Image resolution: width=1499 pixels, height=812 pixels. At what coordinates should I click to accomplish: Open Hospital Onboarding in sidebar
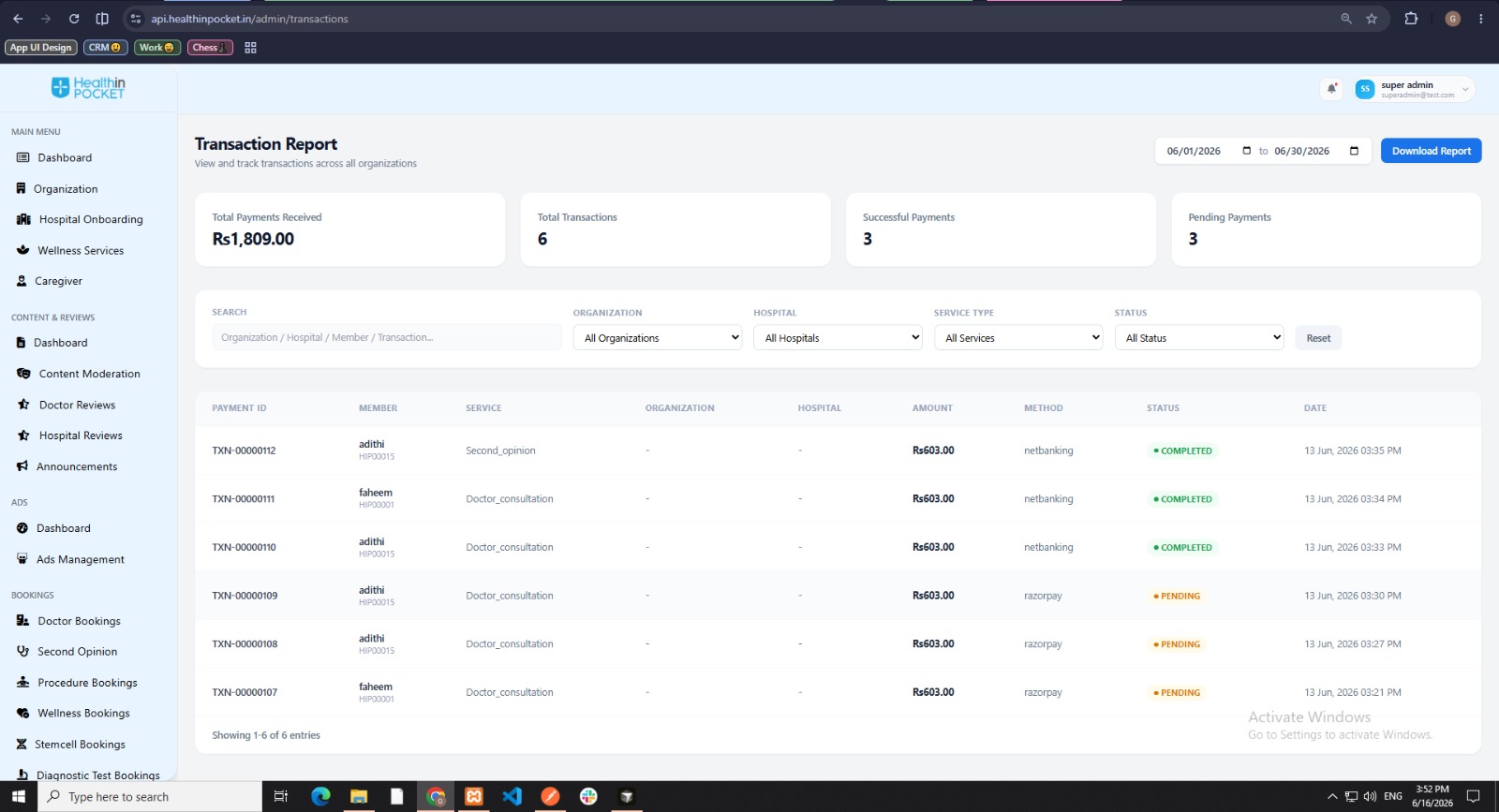click(91, 219)
